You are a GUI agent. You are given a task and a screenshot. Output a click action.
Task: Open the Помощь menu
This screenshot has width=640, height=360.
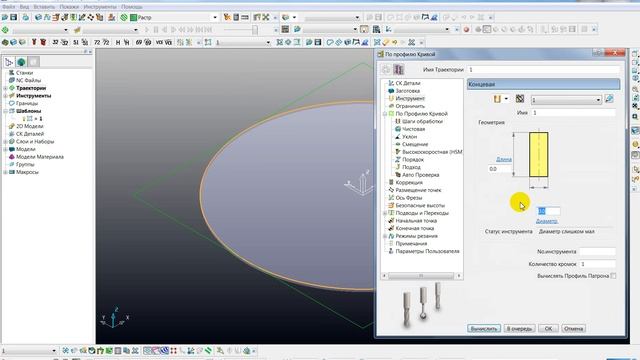[132, 7]
